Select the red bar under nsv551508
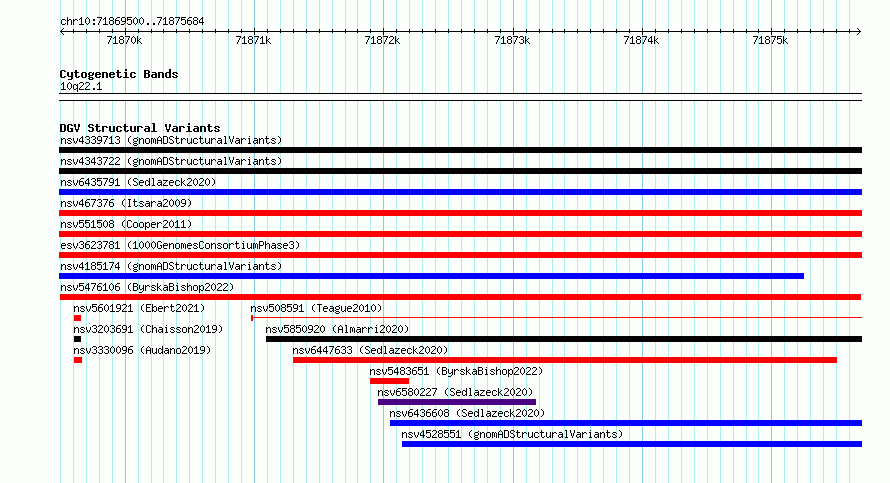Screen dimensions: 890x483 tap(460, 234)
